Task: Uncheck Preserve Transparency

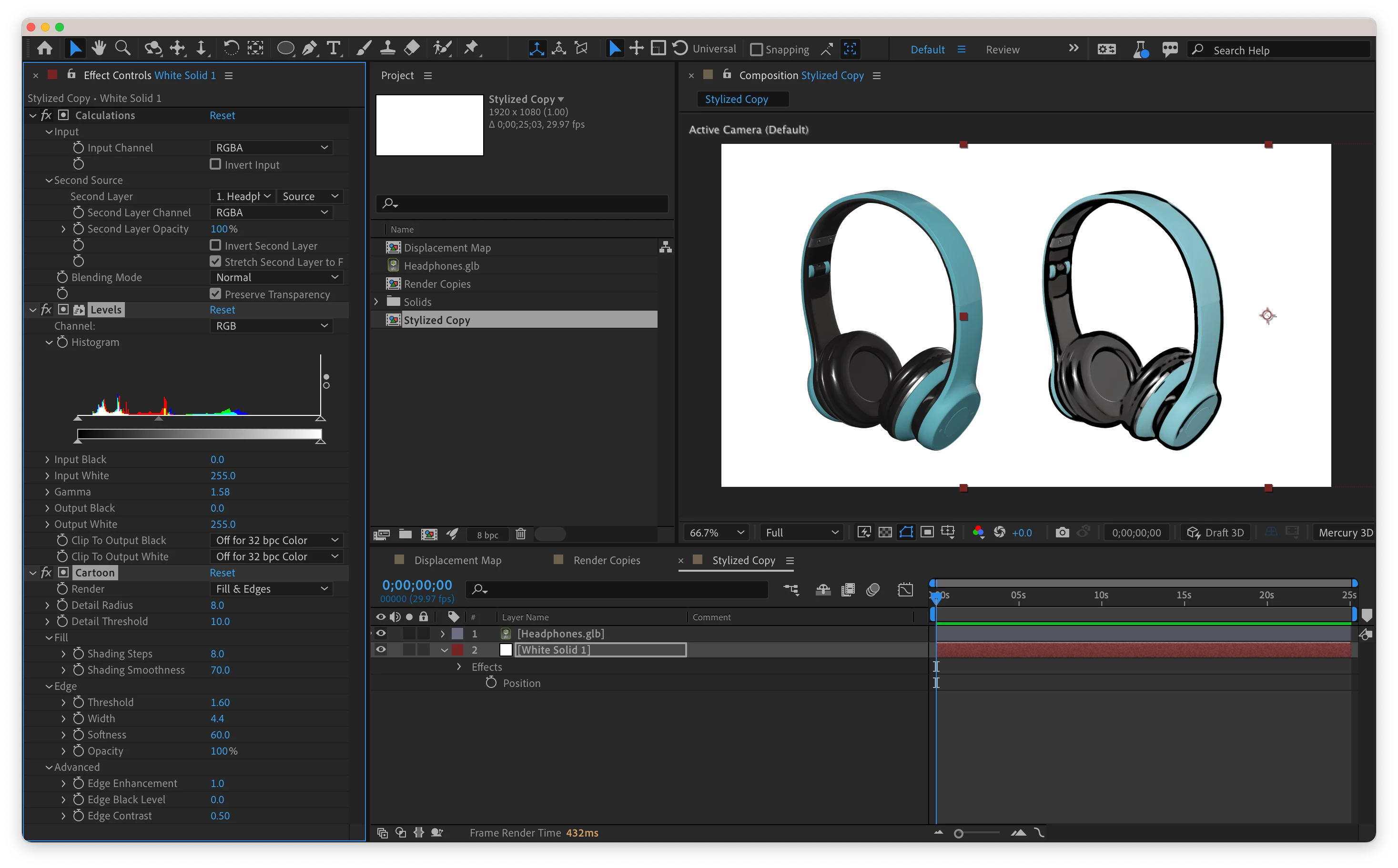Action: pos(216,294)
